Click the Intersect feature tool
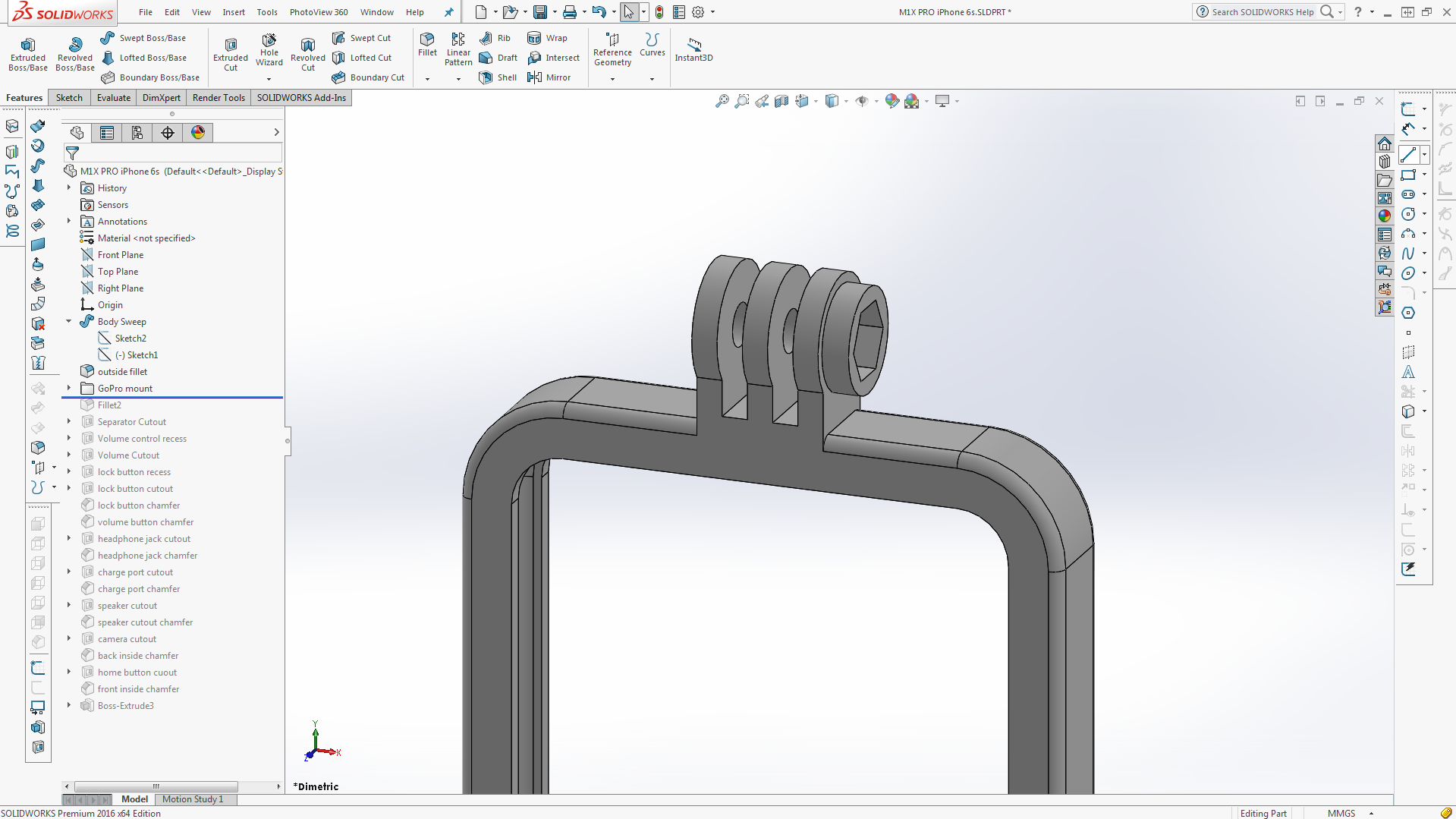This screenshot has height=819, width=1456. coord(553,58)
